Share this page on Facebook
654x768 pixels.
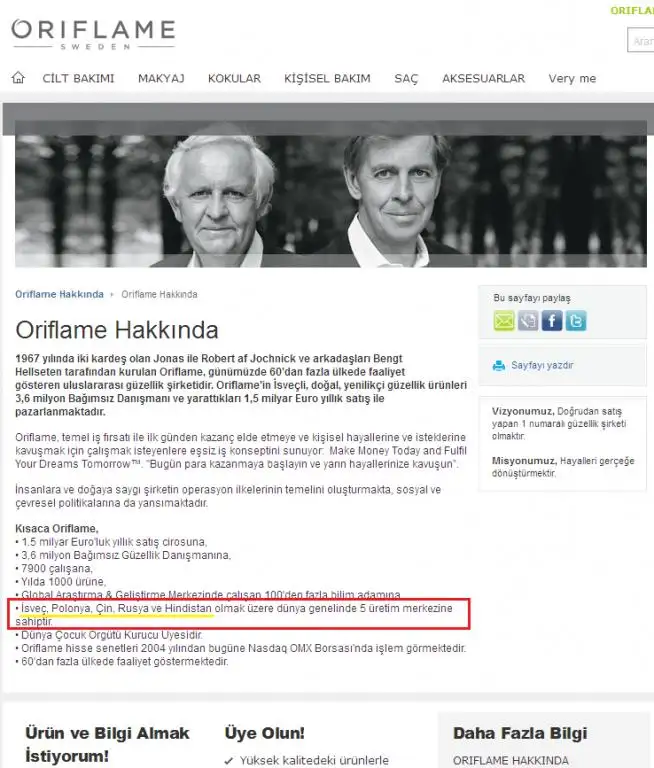tap(552, 321)
